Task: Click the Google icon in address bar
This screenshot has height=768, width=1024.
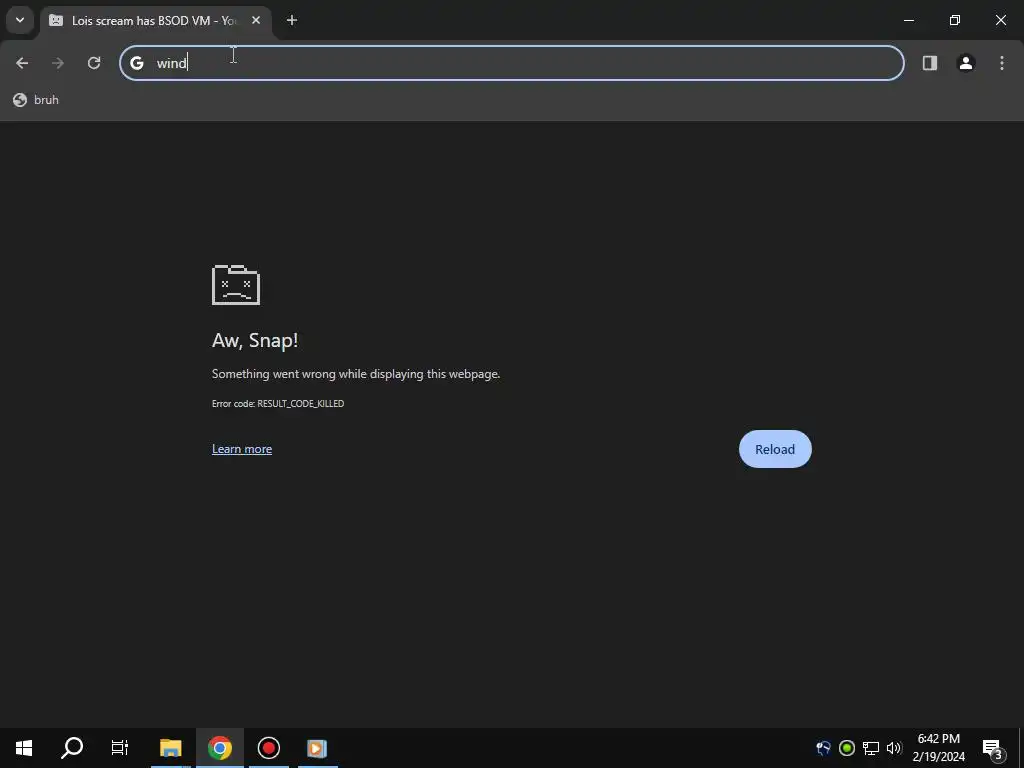Action: 136,63
